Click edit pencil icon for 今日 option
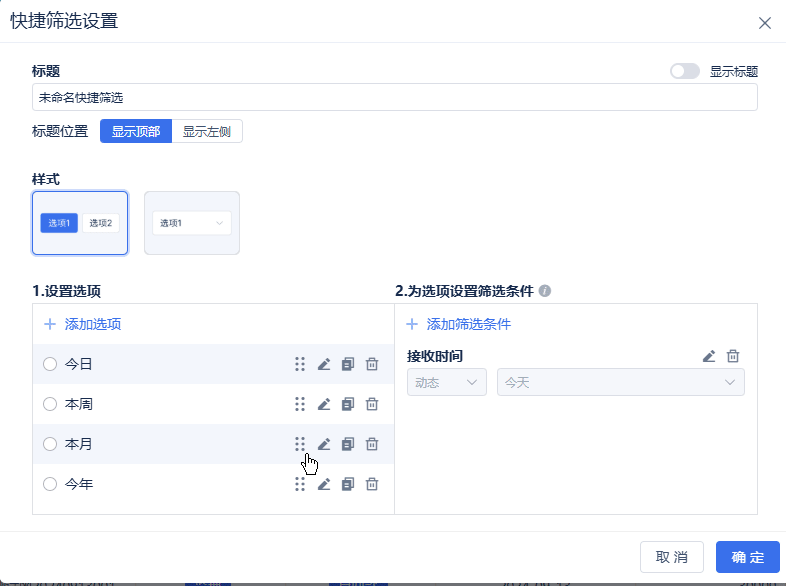 tap(324, 364)
